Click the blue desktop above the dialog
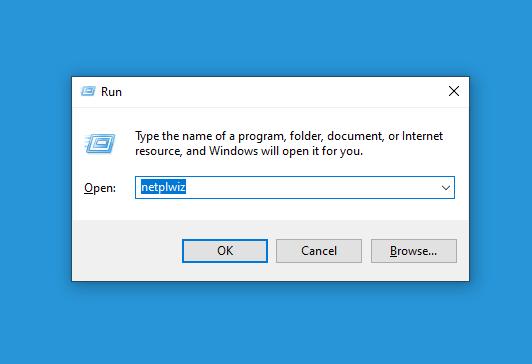532x364 pixels. [266, 37]
